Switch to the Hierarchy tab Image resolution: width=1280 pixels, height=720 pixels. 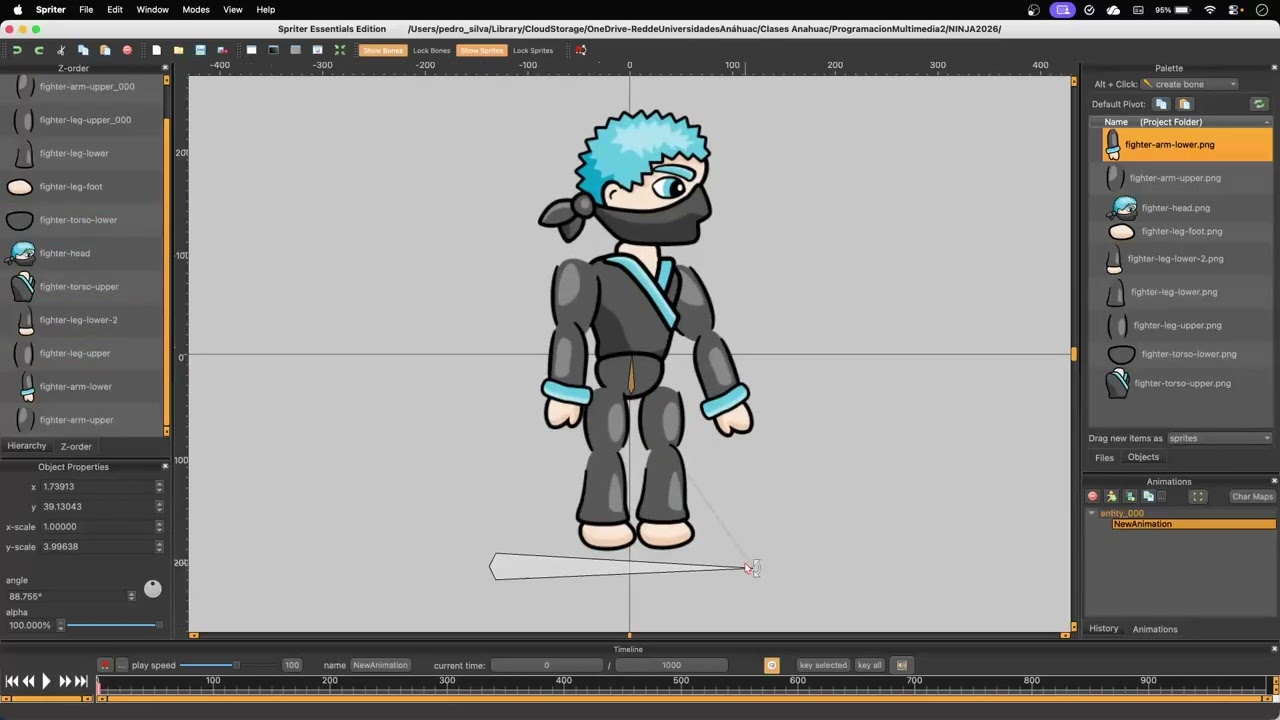(x=27, y=446)
